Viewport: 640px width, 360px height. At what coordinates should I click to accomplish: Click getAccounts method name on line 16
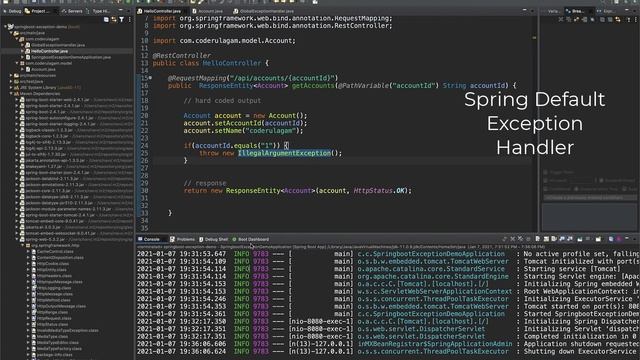click(313, 86)
